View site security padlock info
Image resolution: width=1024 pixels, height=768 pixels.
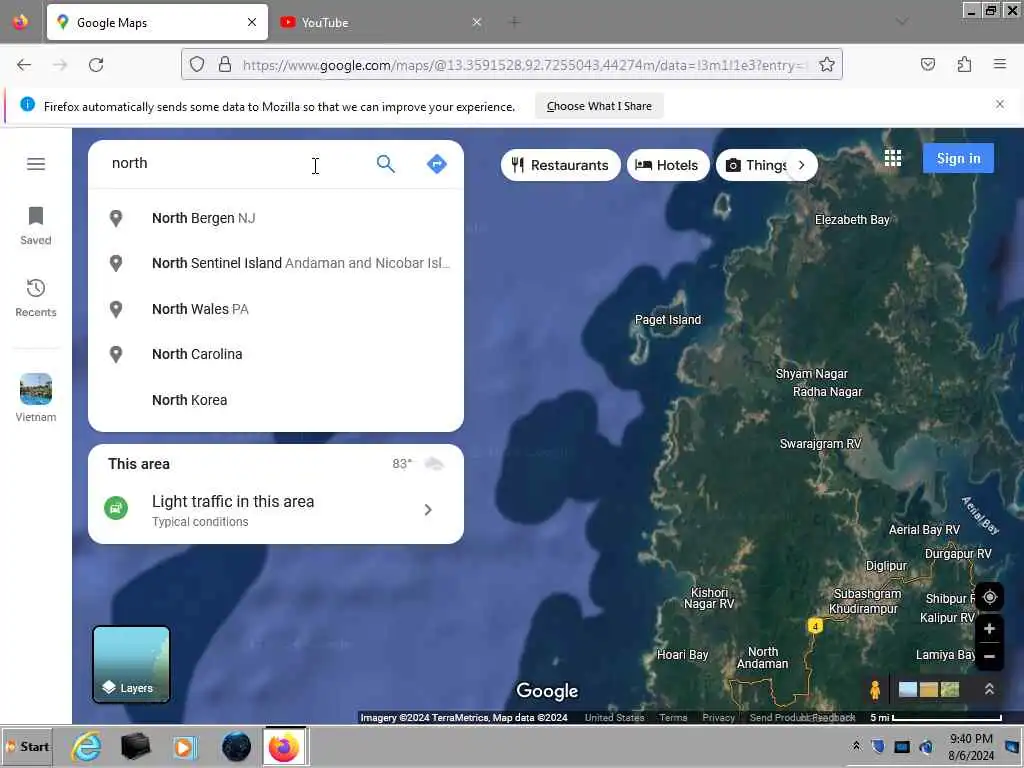pyautogui.click(x=225, y=65)
